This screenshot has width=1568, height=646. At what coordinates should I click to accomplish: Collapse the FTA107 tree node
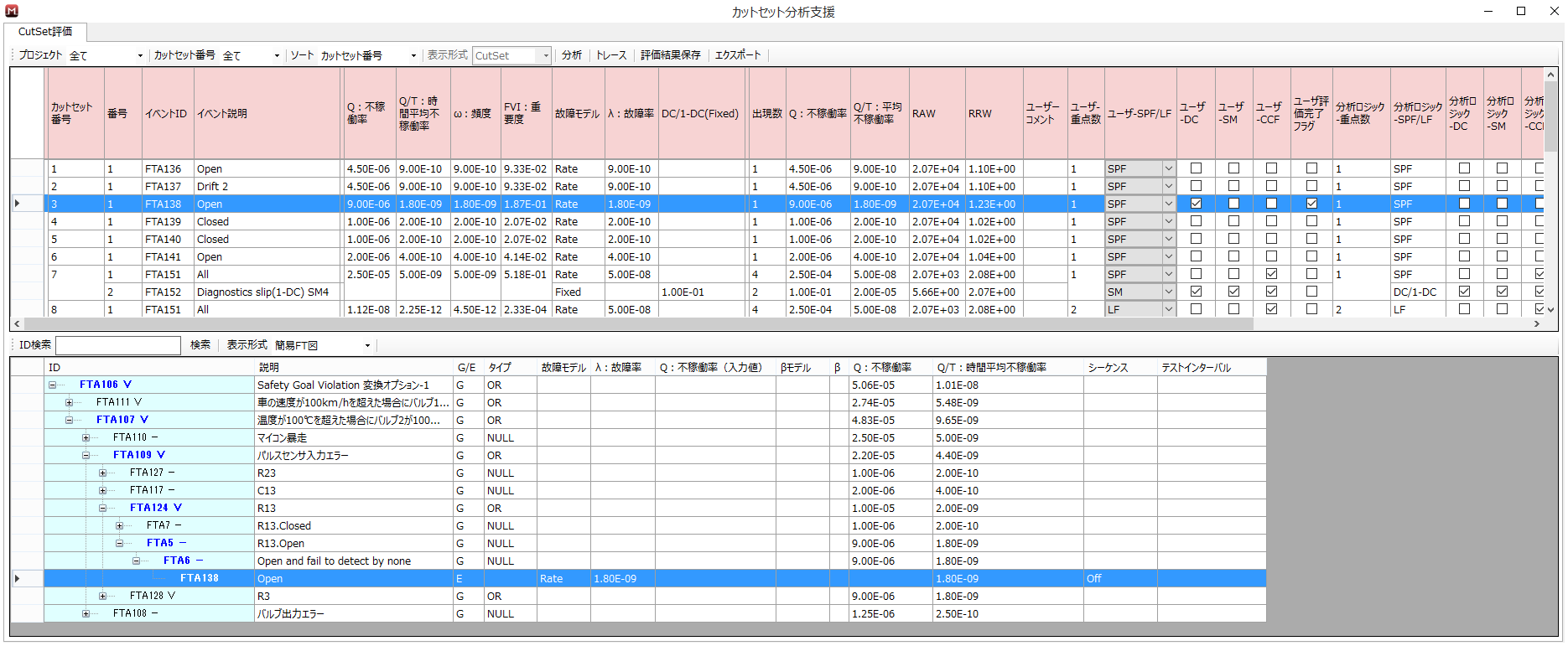(69, 421)
